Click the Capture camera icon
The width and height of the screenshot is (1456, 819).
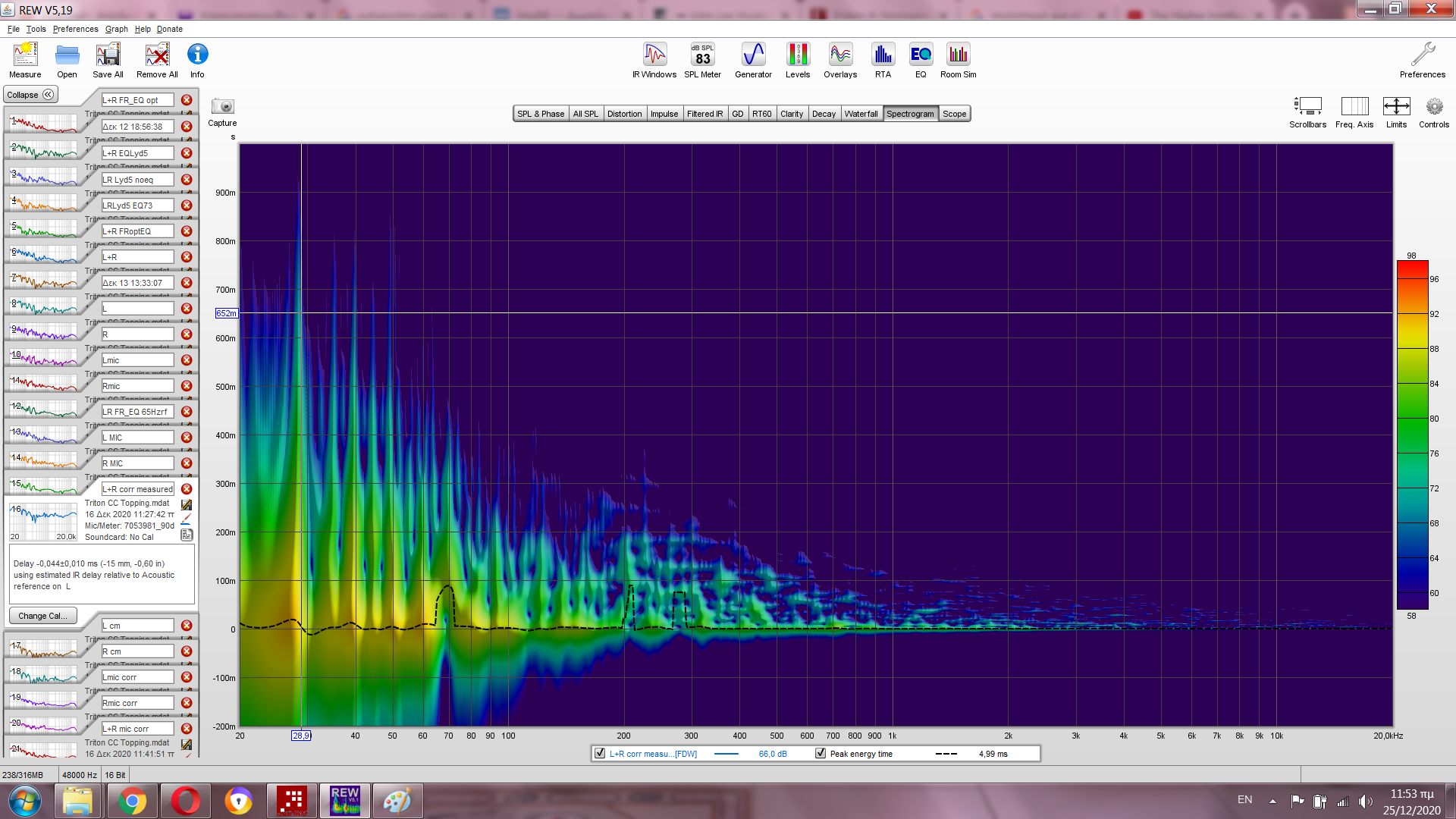click(x=223, y=107)
